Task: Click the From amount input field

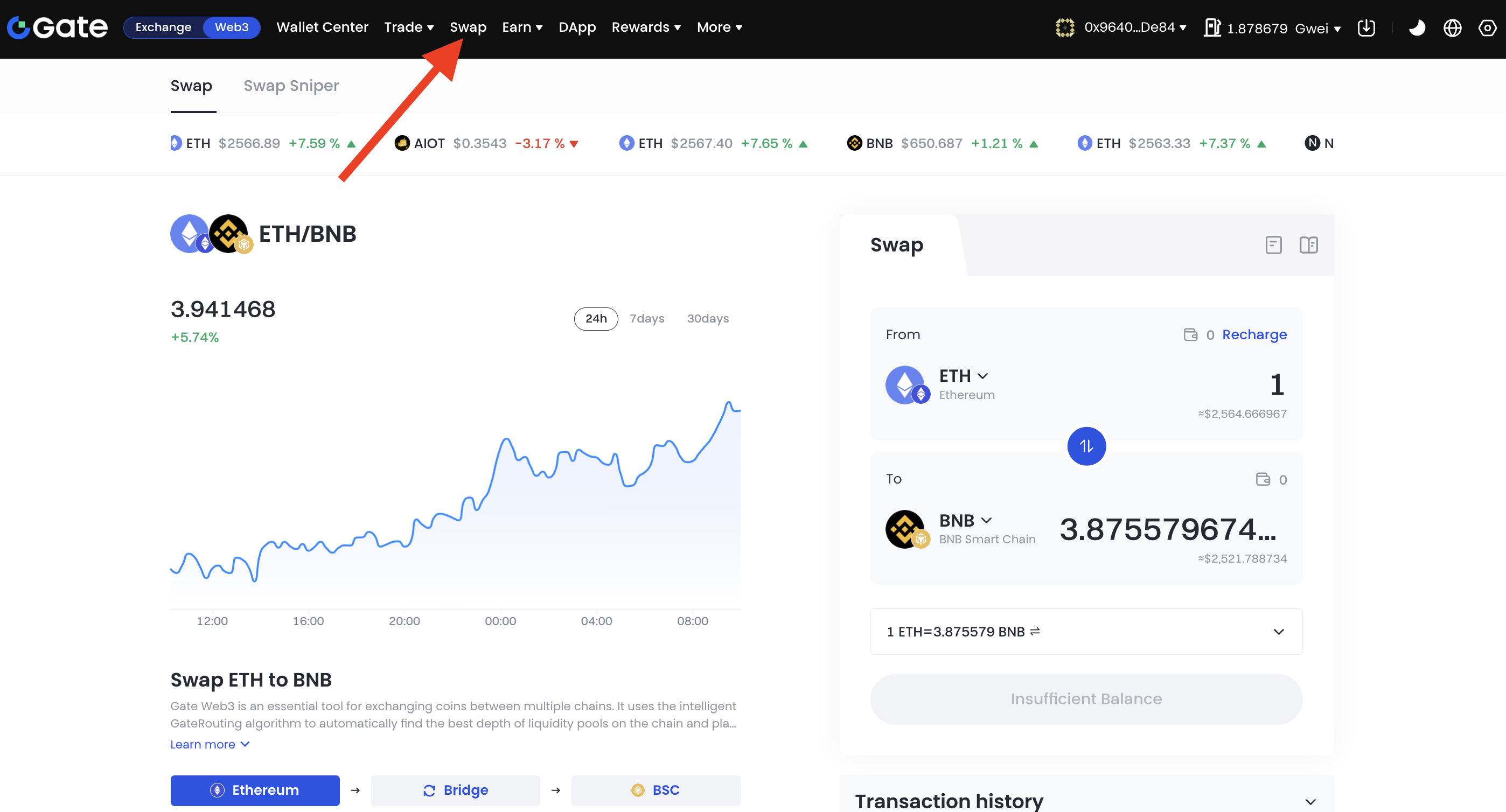Action: (x=1277, y=384)
